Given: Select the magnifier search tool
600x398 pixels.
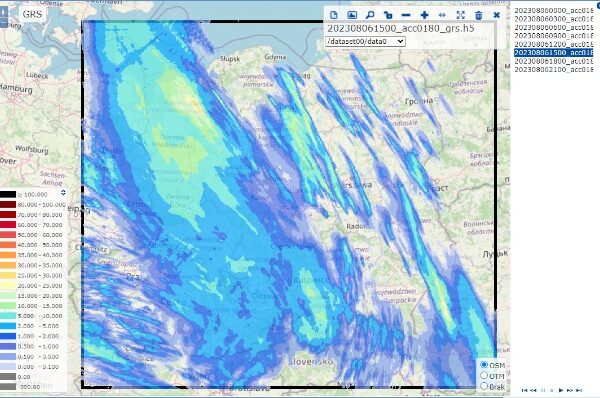Looking at the screenshot, I should 370,15.
